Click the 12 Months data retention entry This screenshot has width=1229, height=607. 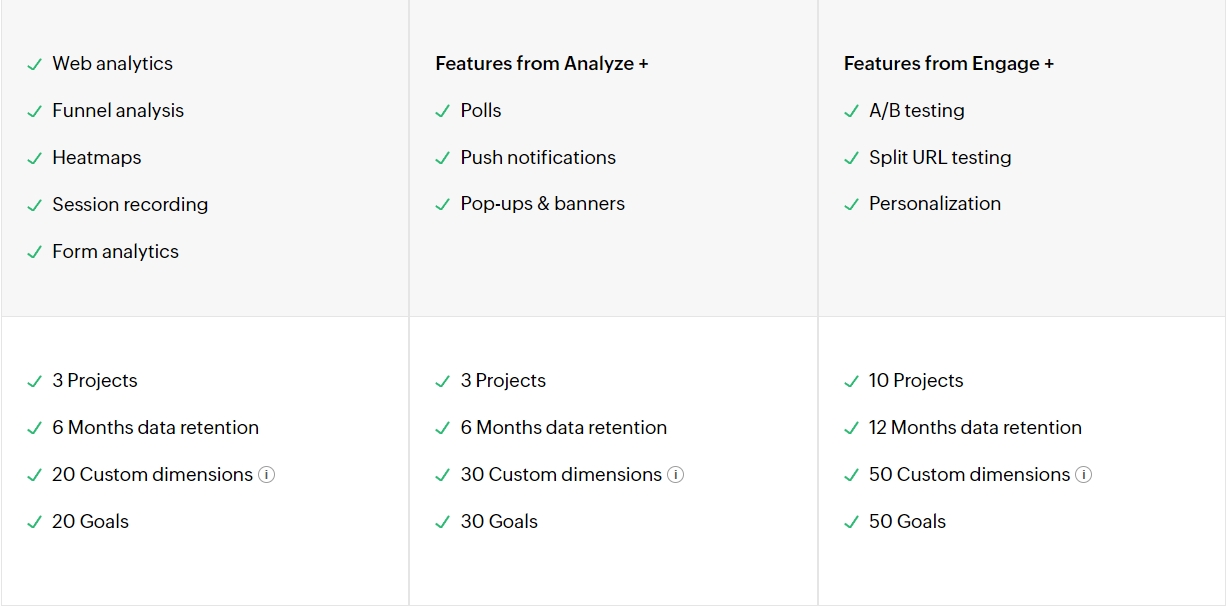pos(974,428)
